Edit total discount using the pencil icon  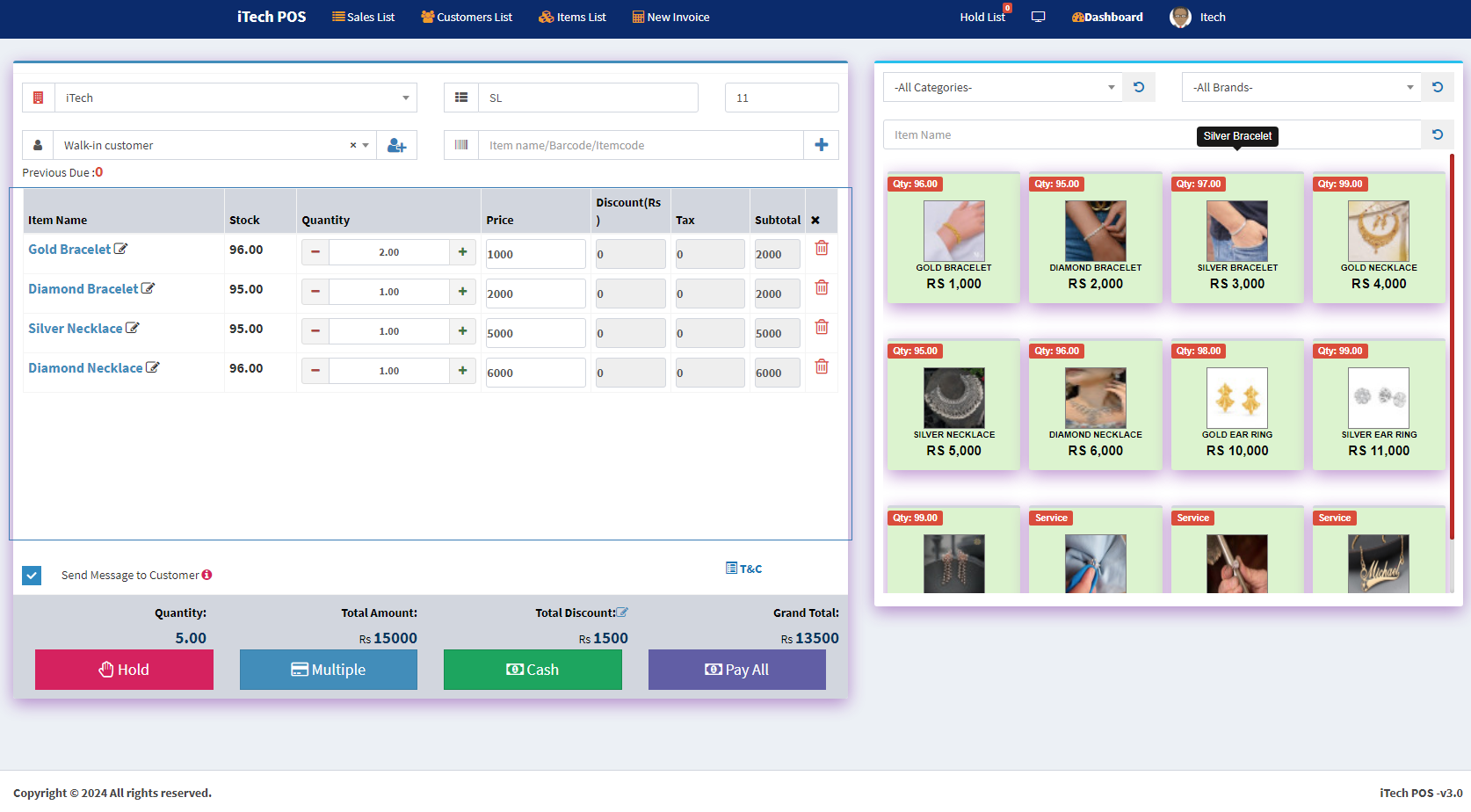coord(622,613)
